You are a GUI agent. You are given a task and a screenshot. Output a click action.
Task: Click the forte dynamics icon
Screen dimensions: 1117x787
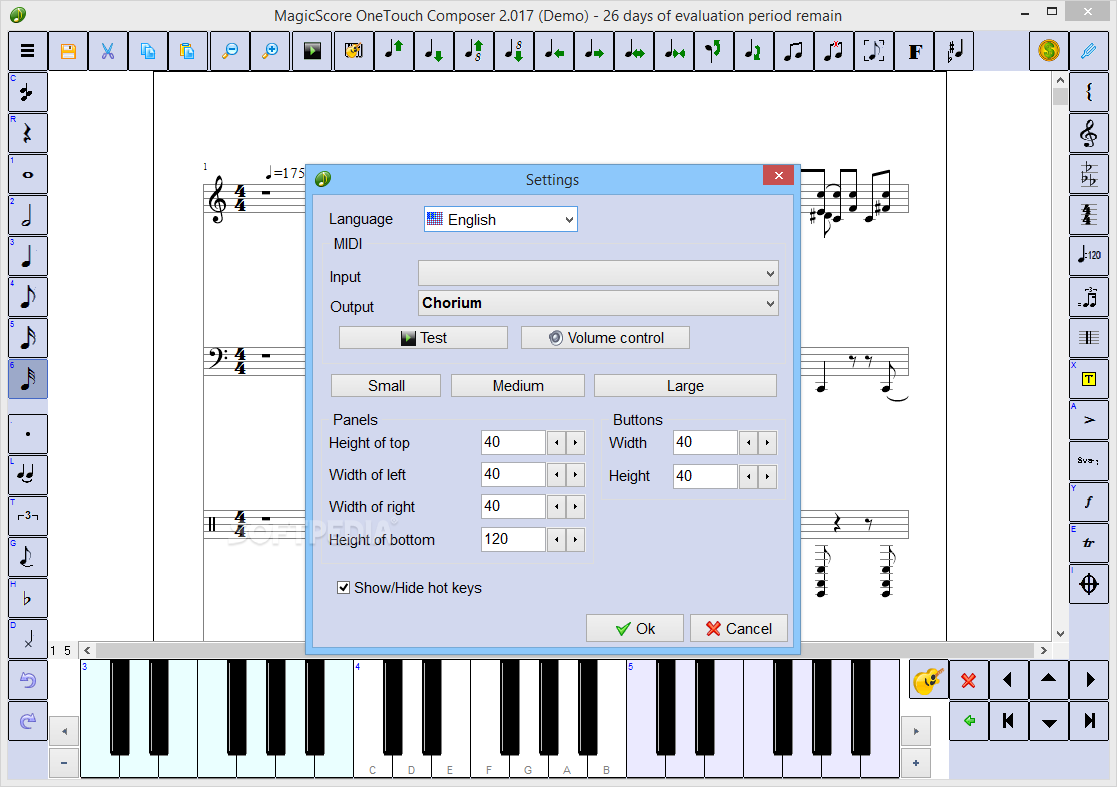tap(1089, 502)
